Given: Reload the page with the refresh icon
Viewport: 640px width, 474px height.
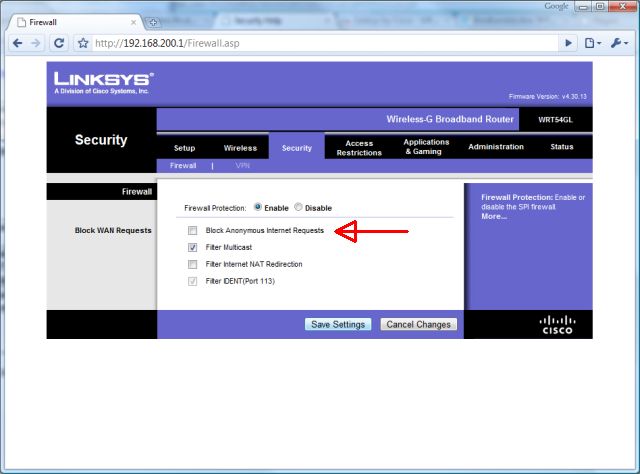Looking at the screenshot, I should [59, 43].
